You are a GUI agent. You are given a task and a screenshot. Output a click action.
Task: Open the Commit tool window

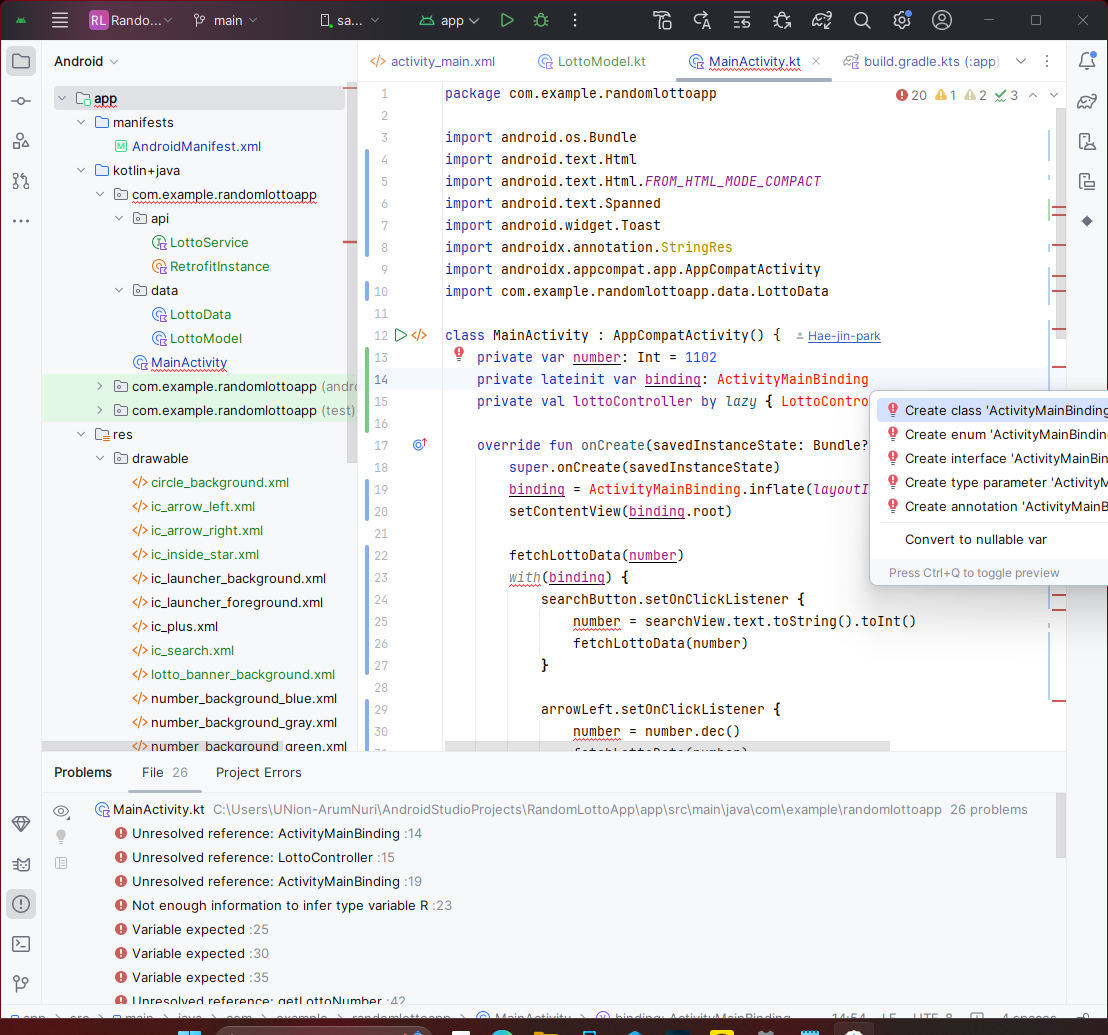[21, 101]
